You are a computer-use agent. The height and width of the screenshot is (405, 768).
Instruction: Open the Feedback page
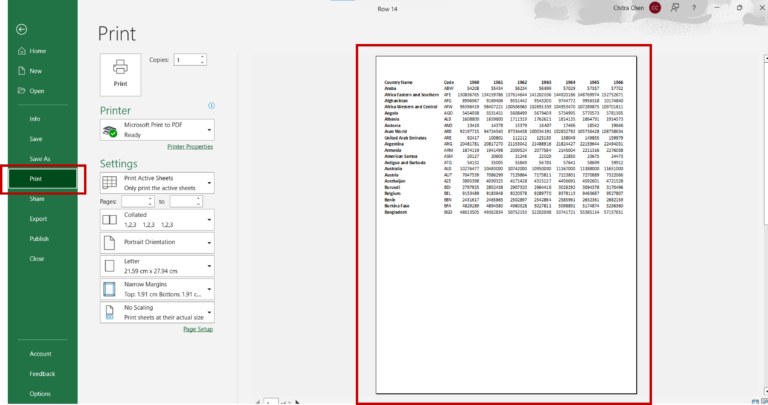(x=42, y=374)
